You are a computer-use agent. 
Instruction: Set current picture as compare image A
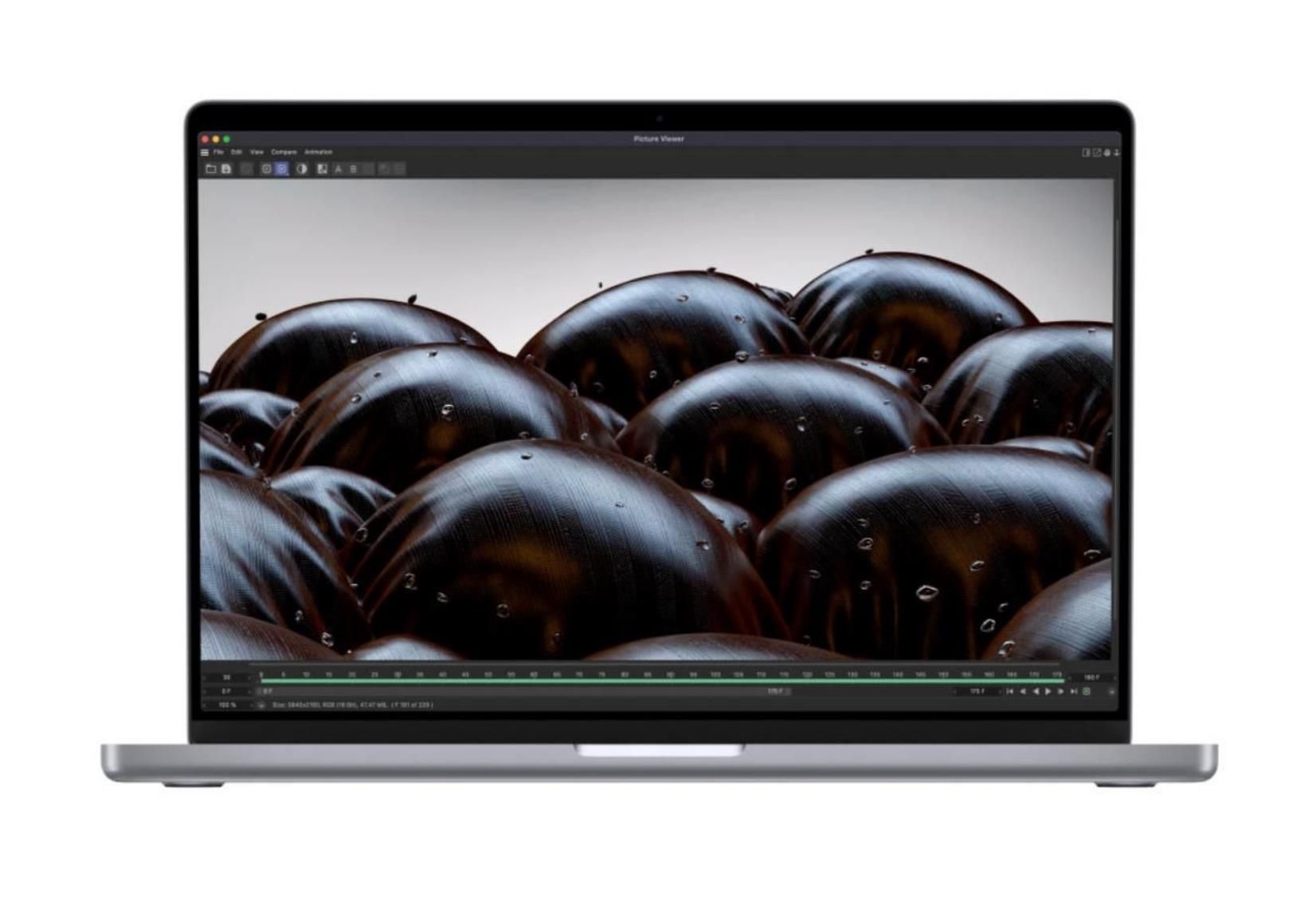pos(337,168)
